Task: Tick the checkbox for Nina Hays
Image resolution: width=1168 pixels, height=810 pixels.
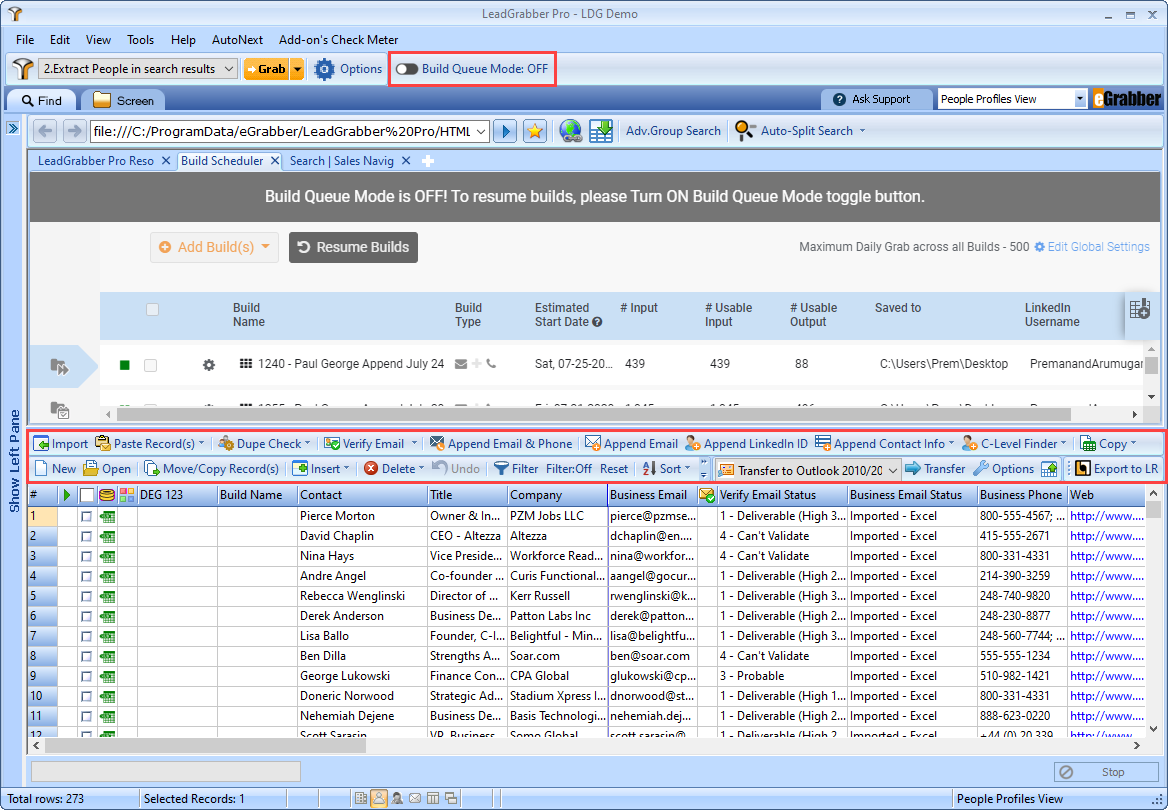Action: (86, 556)
